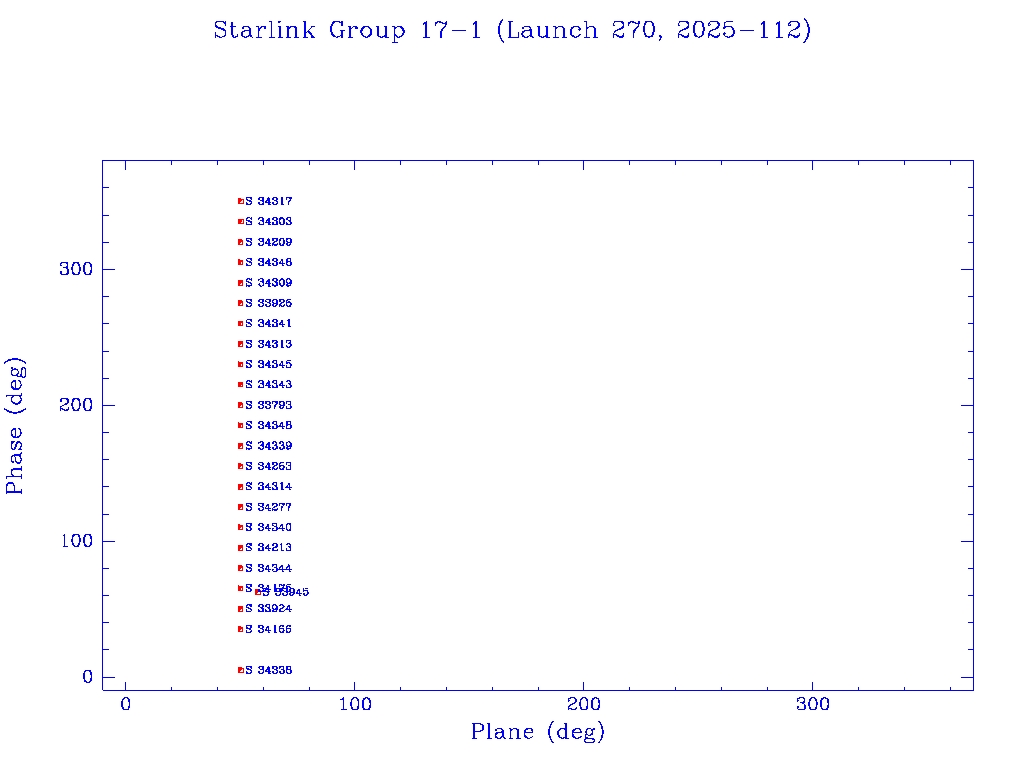Click the 300 tick label on y-axis

[x=81, y=269]
